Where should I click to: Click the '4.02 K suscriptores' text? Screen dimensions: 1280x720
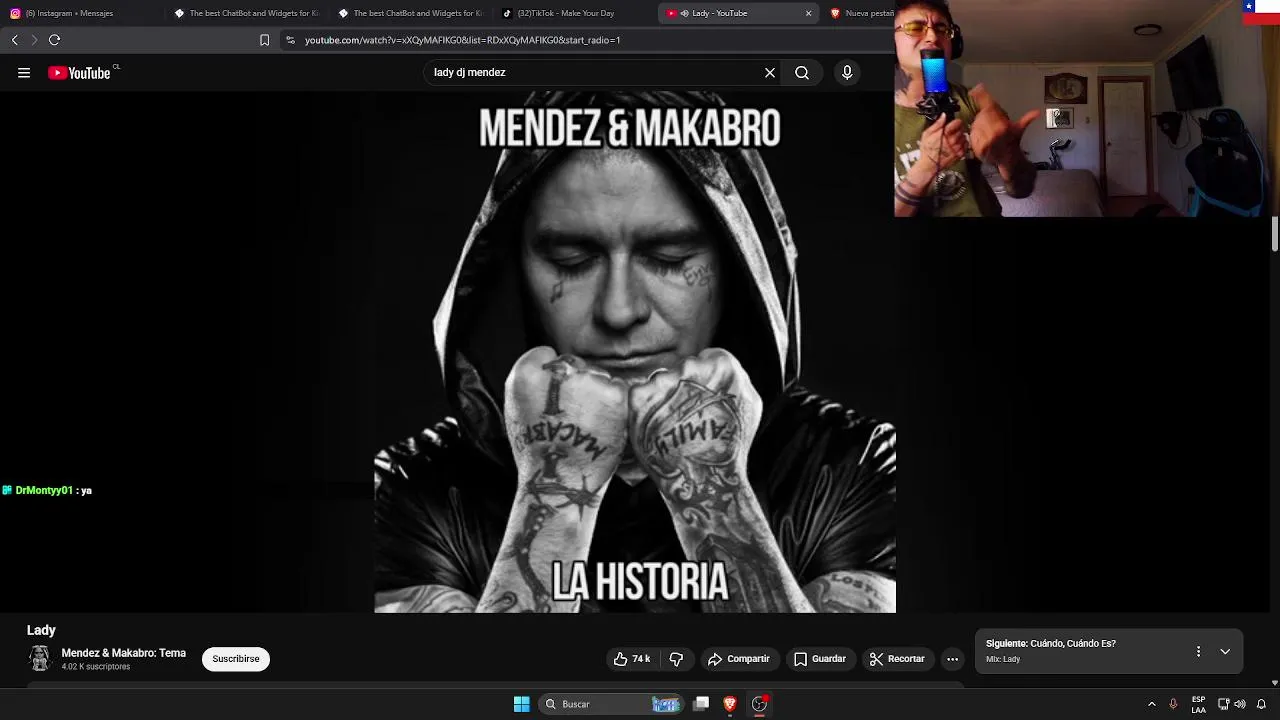pyautogui.click(x=96, y=667)
